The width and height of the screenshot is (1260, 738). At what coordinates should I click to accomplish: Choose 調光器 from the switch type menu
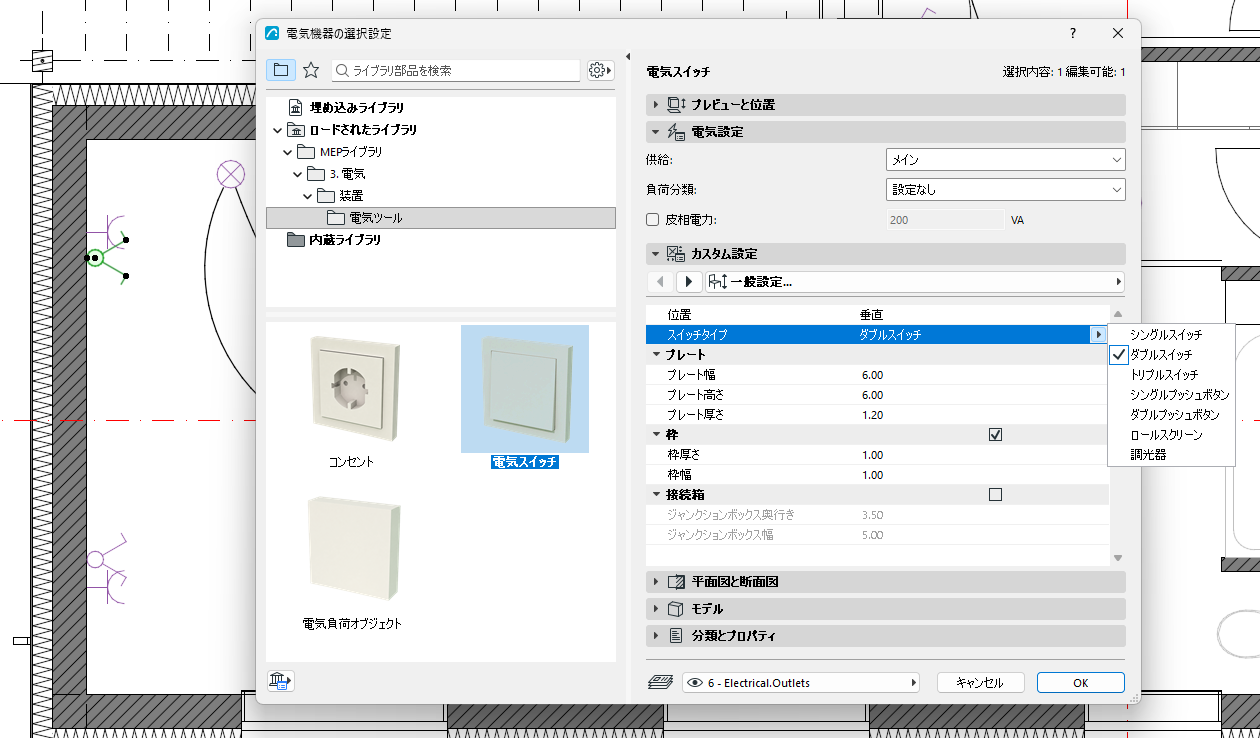1172,455
